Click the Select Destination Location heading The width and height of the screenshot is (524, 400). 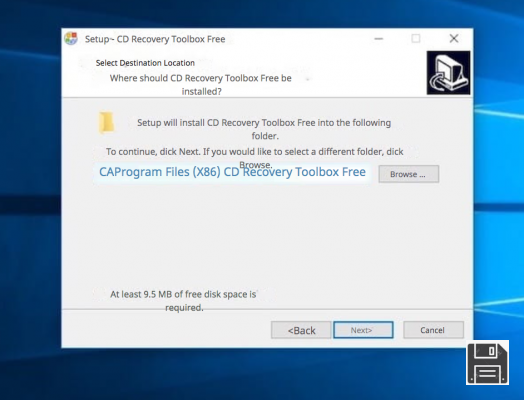point(145,63)
